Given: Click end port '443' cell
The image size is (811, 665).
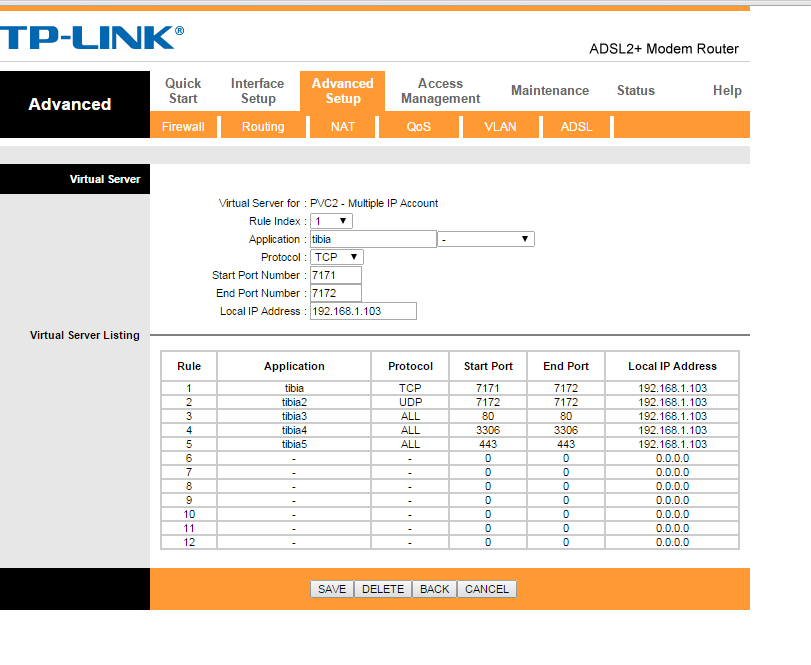Looking at the screenshot, I should [566, 444].
